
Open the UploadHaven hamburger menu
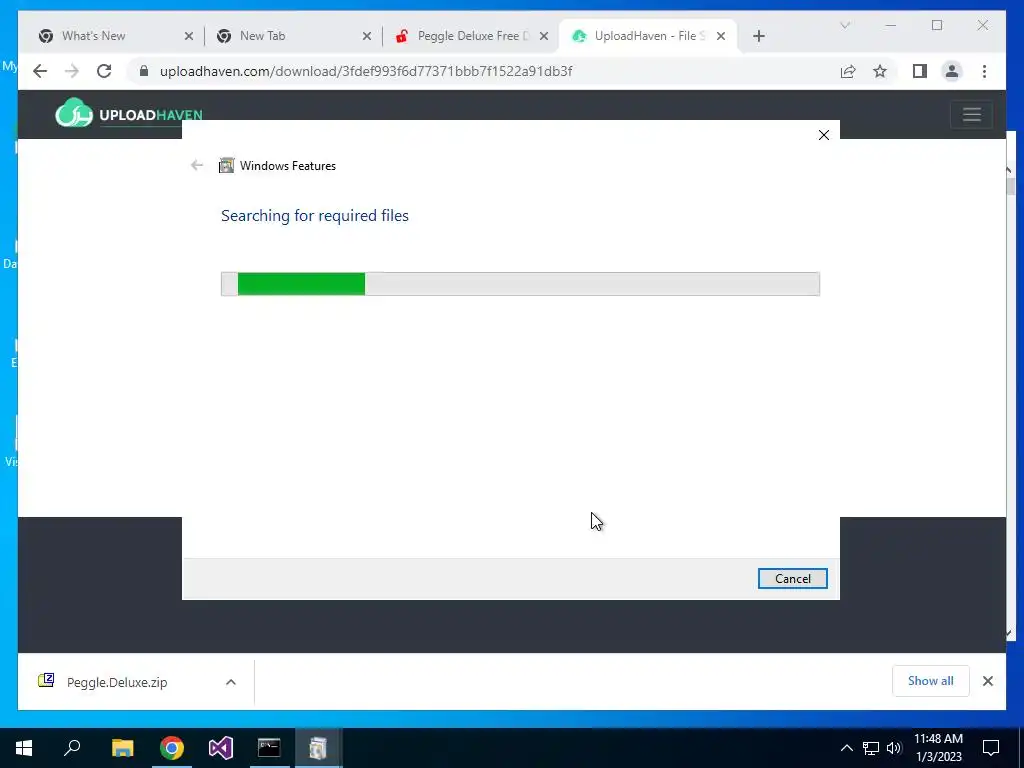click(x=971, y=114)
